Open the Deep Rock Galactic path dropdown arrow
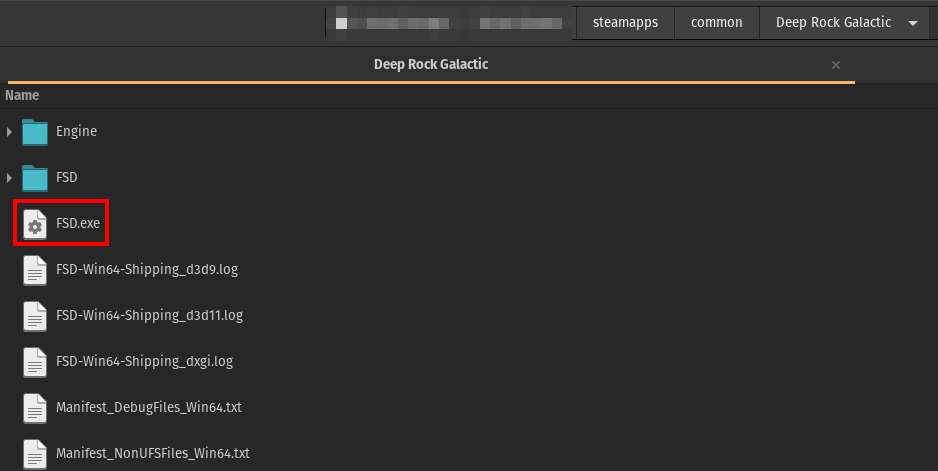The image size is (938, 471). point(912,23)
